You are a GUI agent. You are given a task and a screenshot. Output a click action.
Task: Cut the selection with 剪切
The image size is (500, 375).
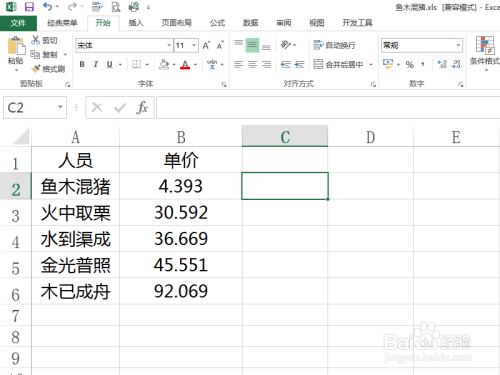[44, 40]
